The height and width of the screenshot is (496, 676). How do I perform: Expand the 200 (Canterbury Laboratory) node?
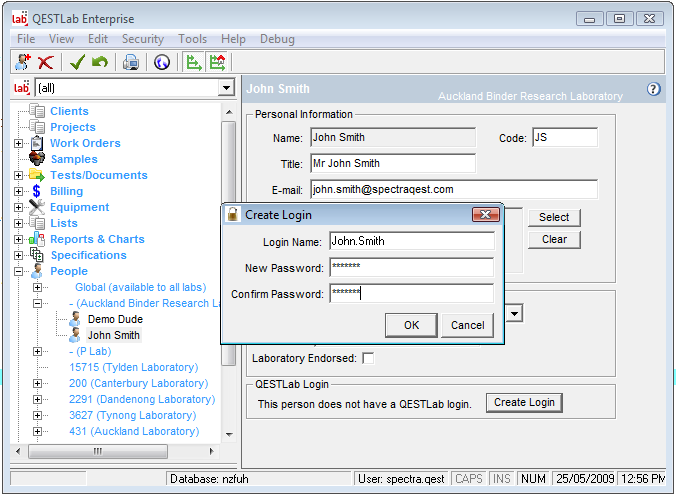click(x=38, y=383)
